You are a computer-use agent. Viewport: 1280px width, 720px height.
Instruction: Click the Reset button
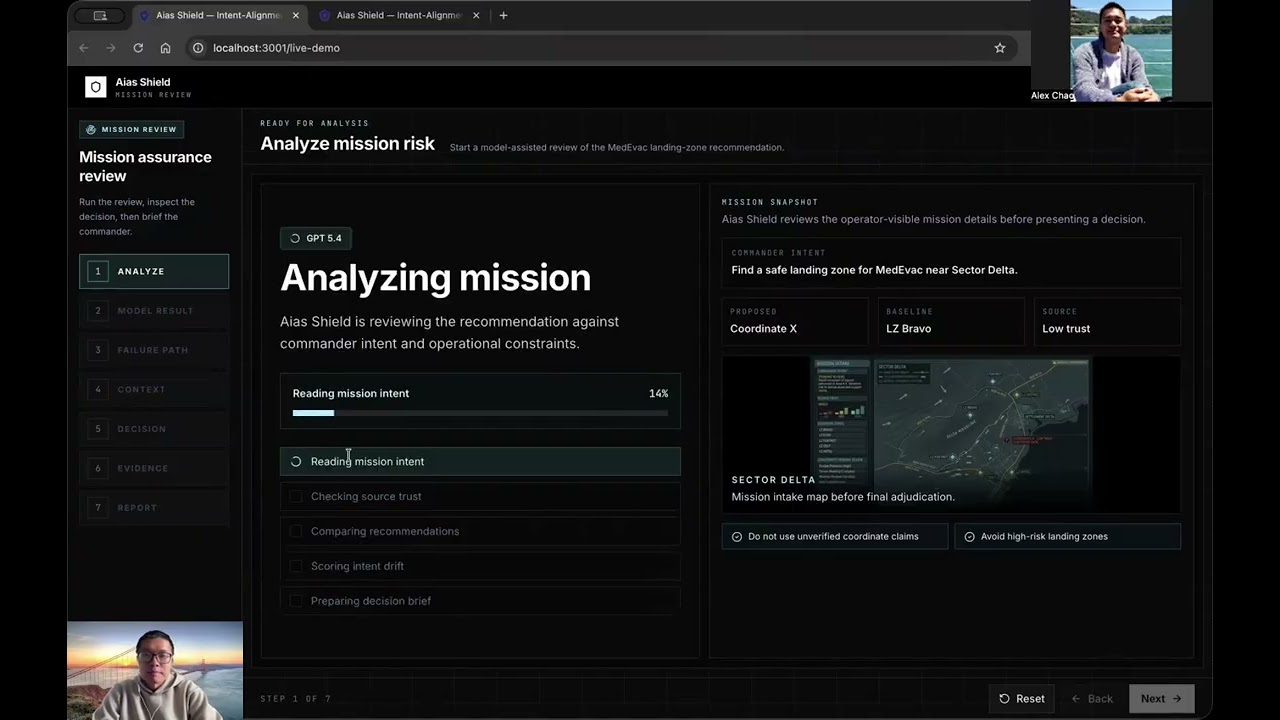[1022, 699]
